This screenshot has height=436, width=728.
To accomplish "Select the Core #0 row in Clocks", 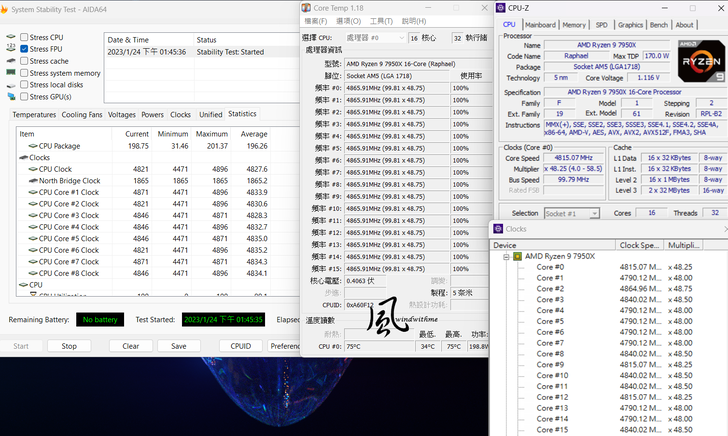I will [x=550, y=267].
